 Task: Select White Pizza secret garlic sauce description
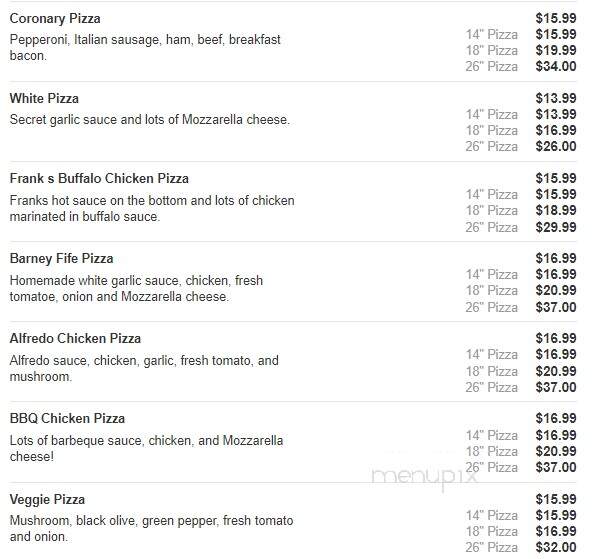[150, 119]
